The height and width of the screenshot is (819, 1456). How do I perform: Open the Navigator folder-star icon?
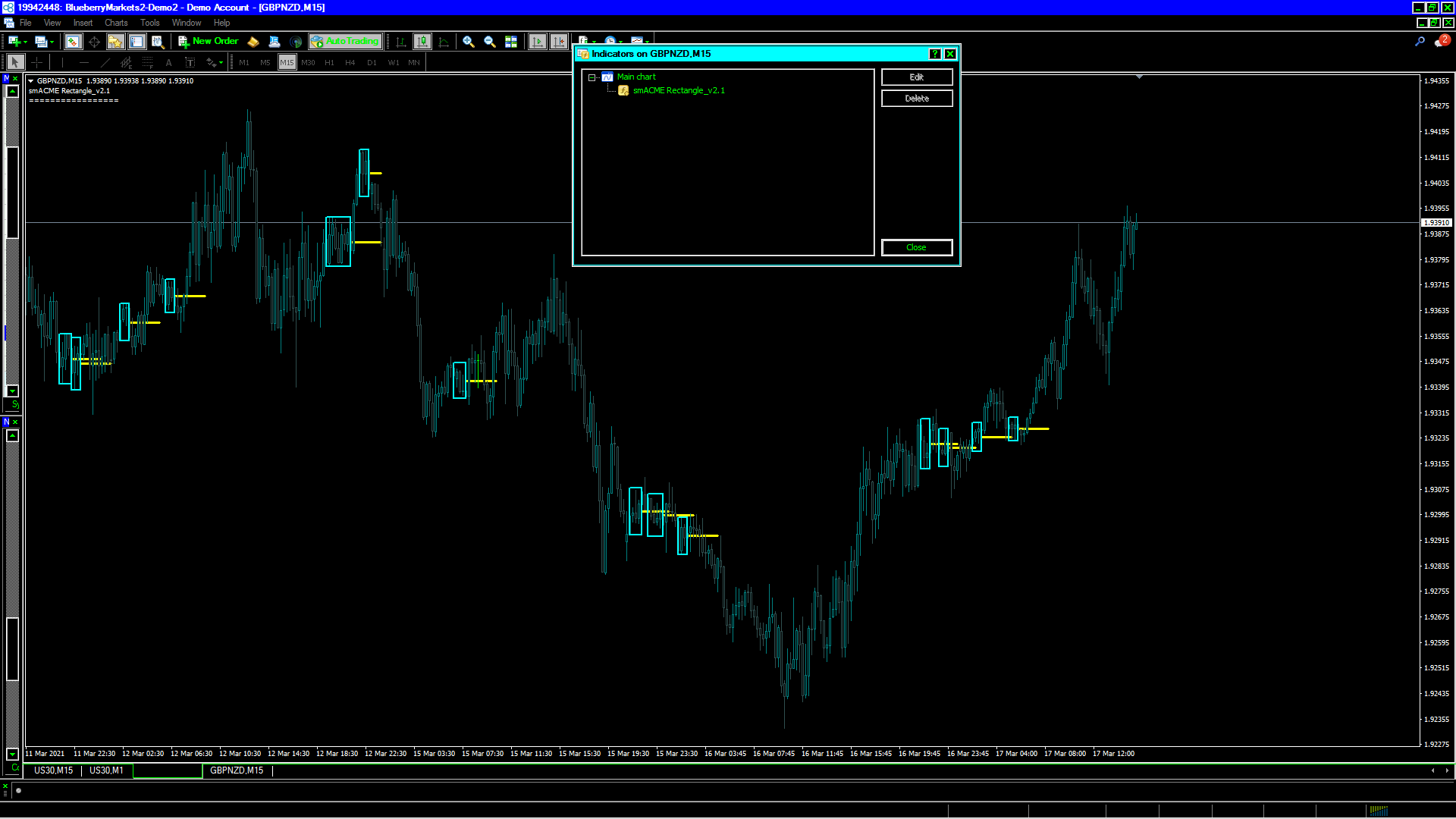(x=115, y=42)
